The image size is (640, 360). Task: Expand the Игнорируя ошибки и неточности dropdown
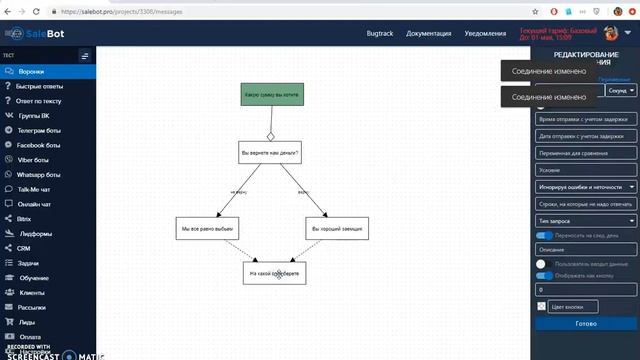(586, 187)
